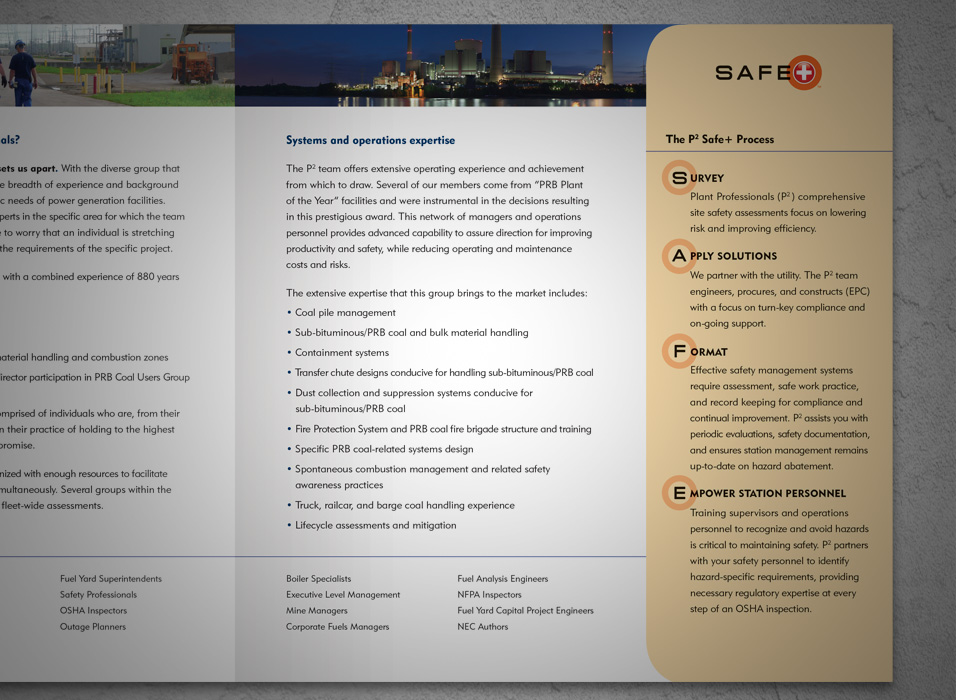The width and height of the screenshot is (956, 700).
Task: Click the circled E letter of Empower
Action: (x=679, y=493)
